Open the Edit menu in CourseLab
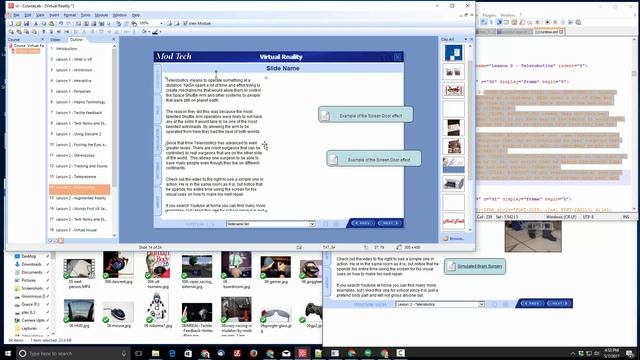The image size is (640, 360). (28, 15)
